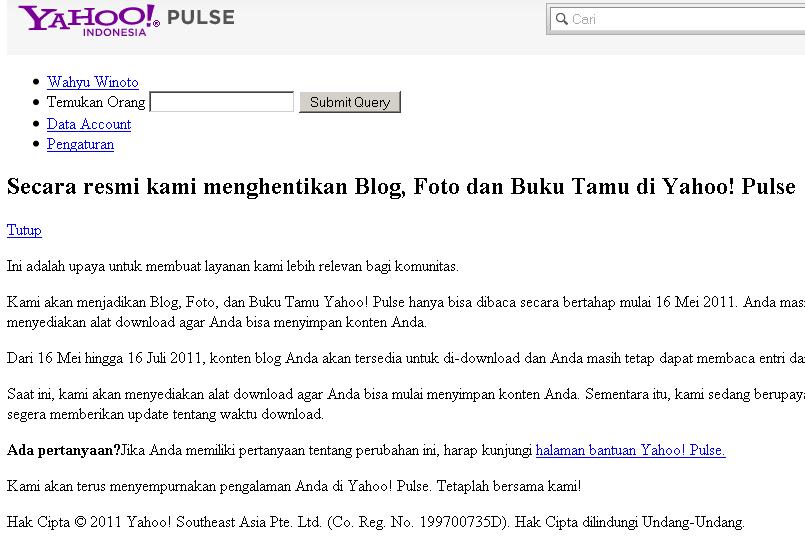The image size is (805, 543).
Task: Click the 'Hak Cipta © 2011 Yahoo!' copyright line
Action: click(375, 522)
